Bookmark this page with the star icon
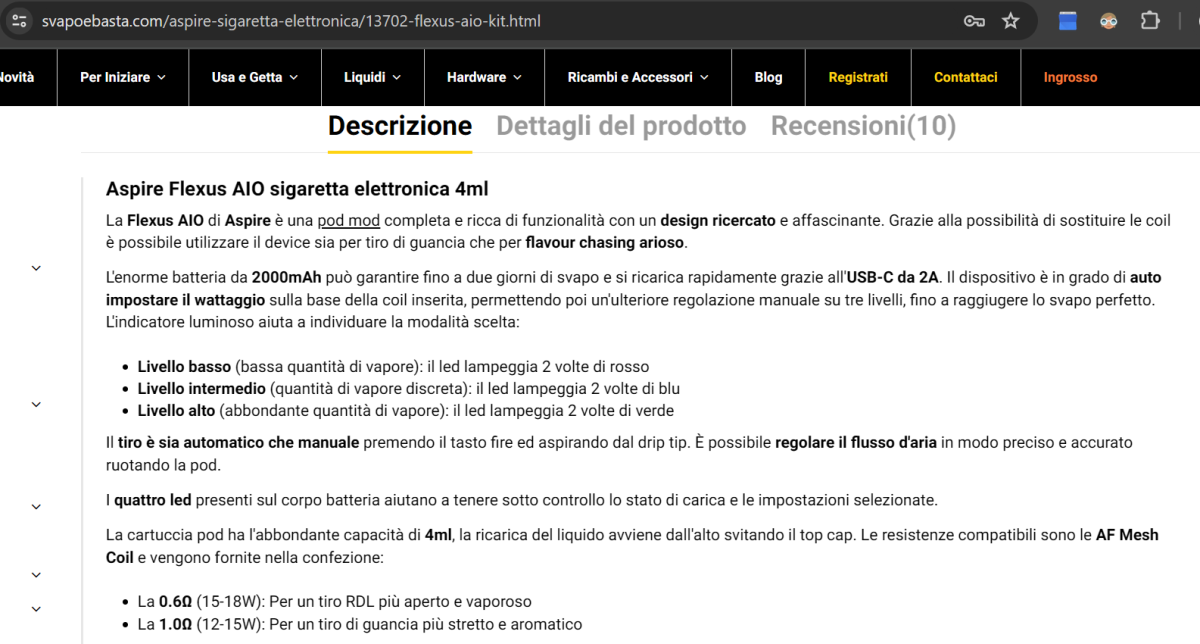The width and height of the screenshot is (1200, 644). [1011, 20]
